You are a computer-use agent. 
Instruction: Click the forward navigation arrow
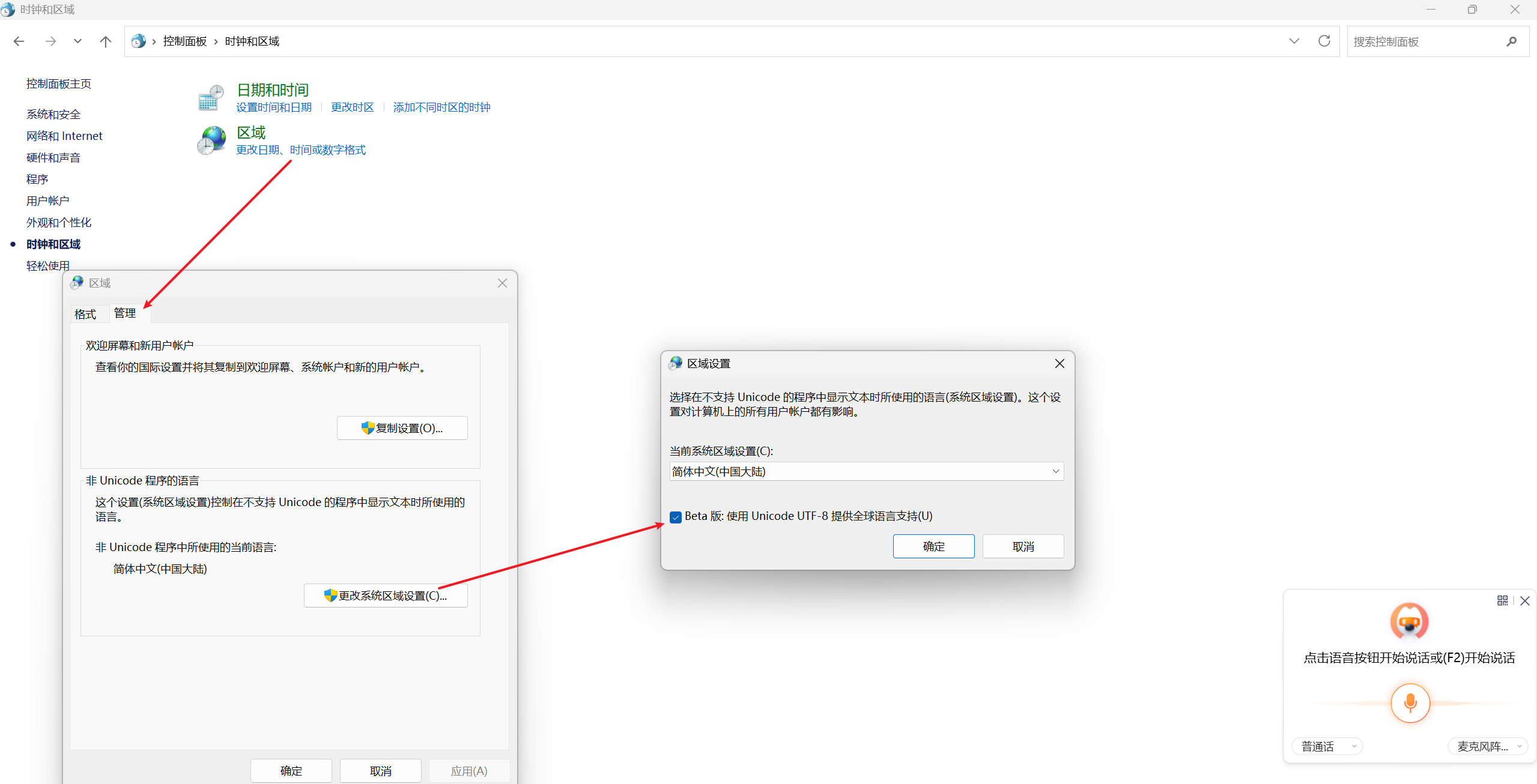tap(50, 41)
